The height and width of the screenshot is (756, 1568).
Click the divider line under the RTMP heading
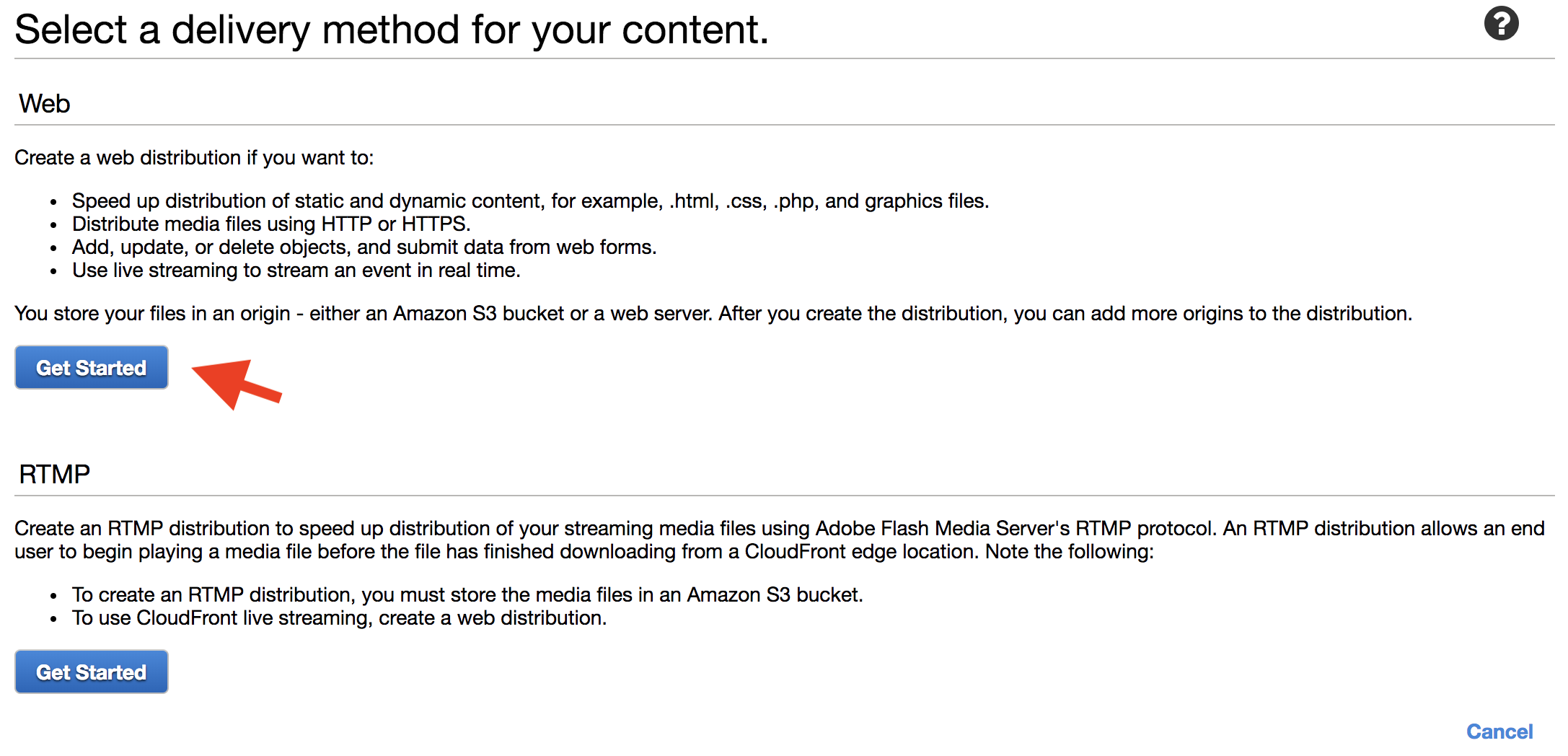click(x=784, y=496)
